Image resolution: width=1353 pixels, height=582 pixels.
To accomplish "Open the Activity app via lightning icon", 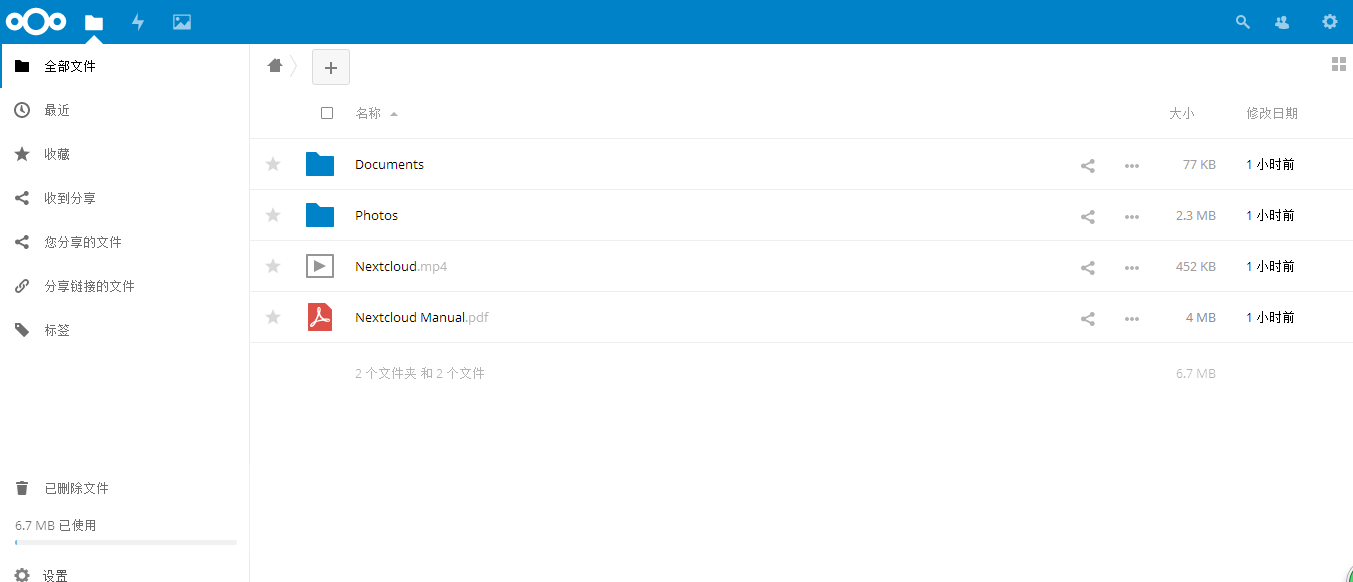I will (138, 21).
